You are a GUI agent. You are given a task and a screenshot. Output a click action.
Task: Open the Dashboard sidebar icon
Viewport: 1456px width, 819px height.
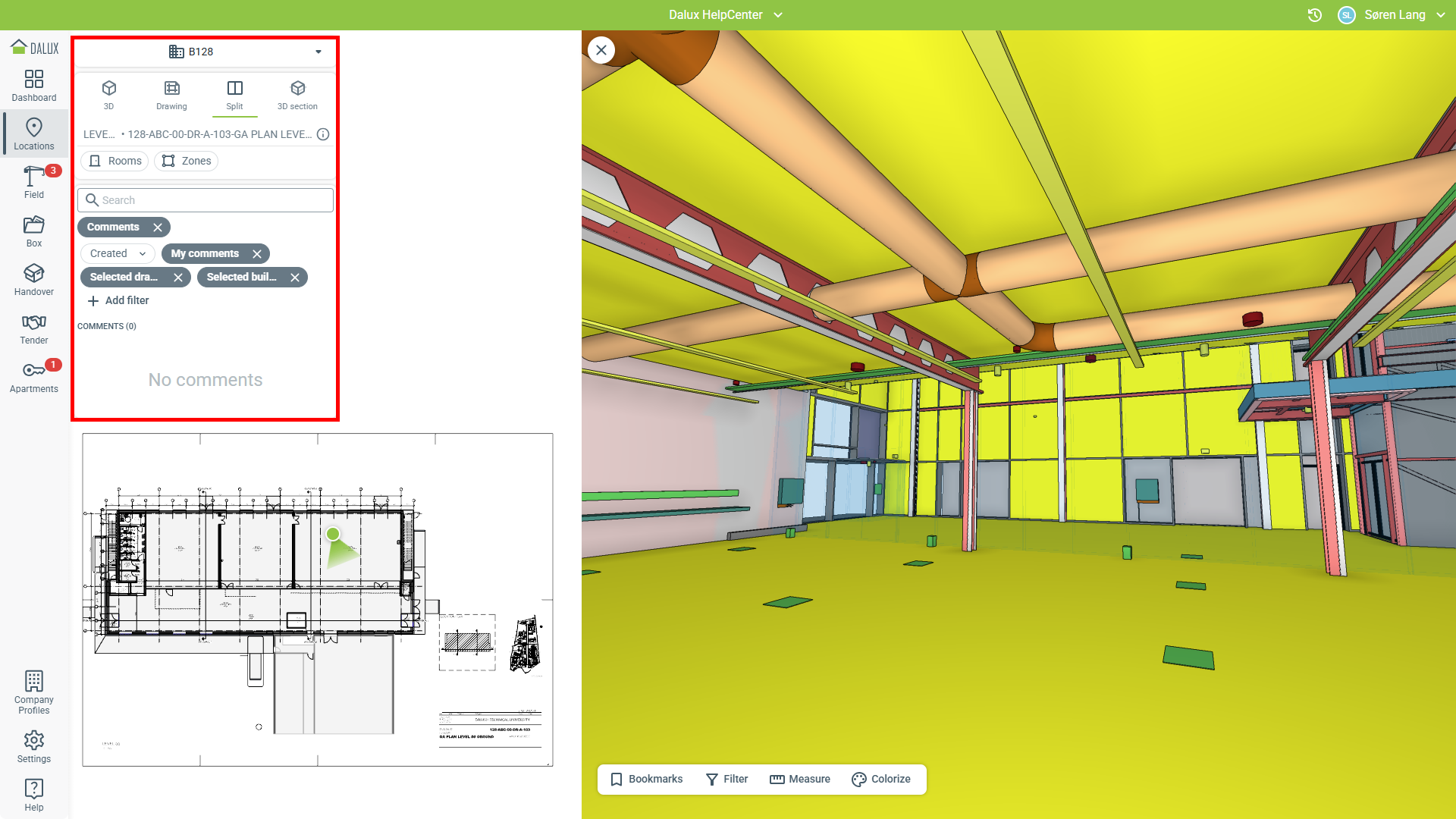pos(33,86)
